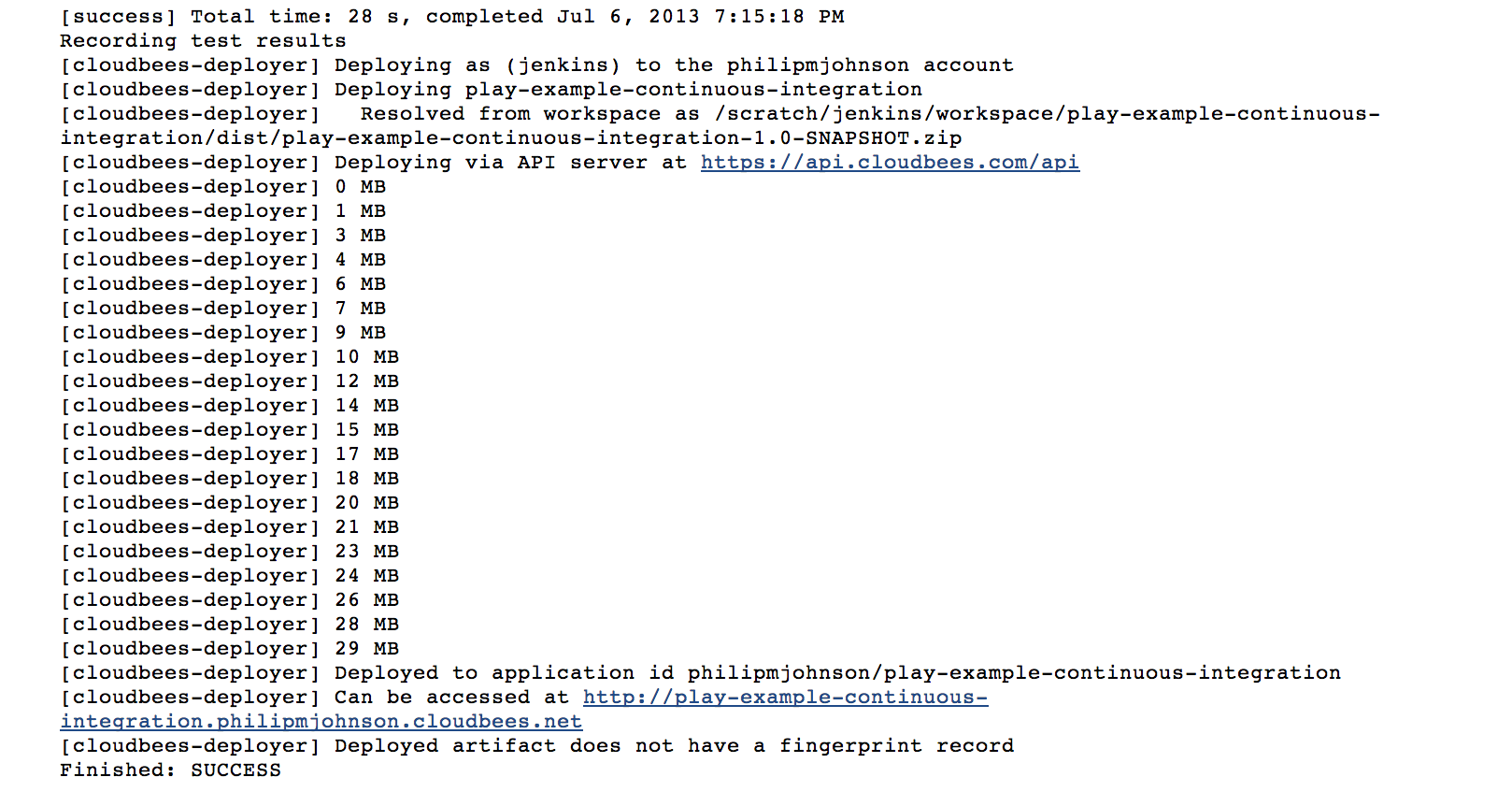Click the 'Deploying as (jenkins)' log line
The image size is (1512, 806).
coord(536,65)
